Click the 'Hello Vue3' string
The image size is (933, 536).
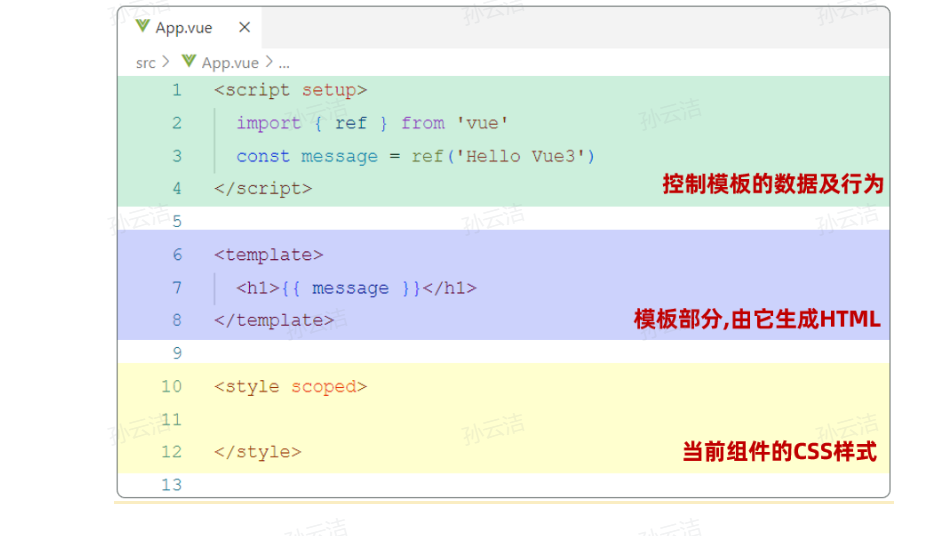(x=521, y=156)
